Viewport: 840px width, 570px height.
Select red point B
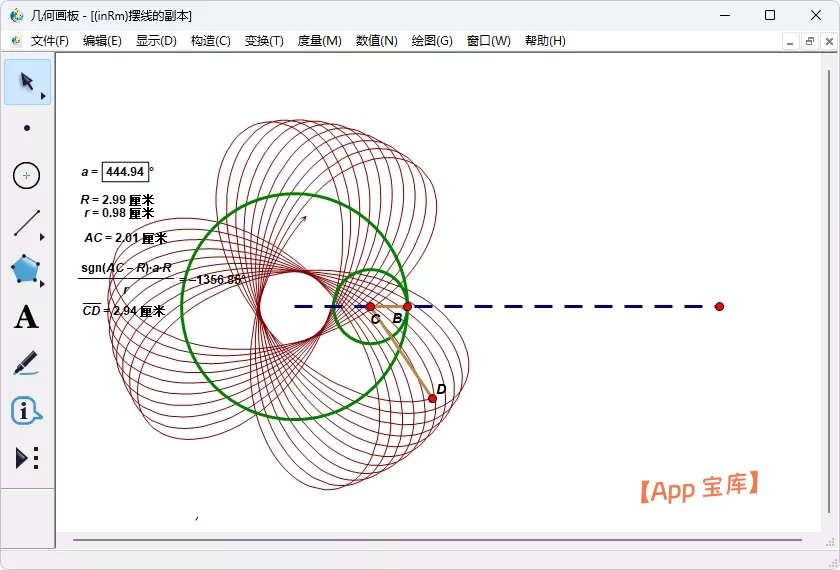click(x=407, y=306)
